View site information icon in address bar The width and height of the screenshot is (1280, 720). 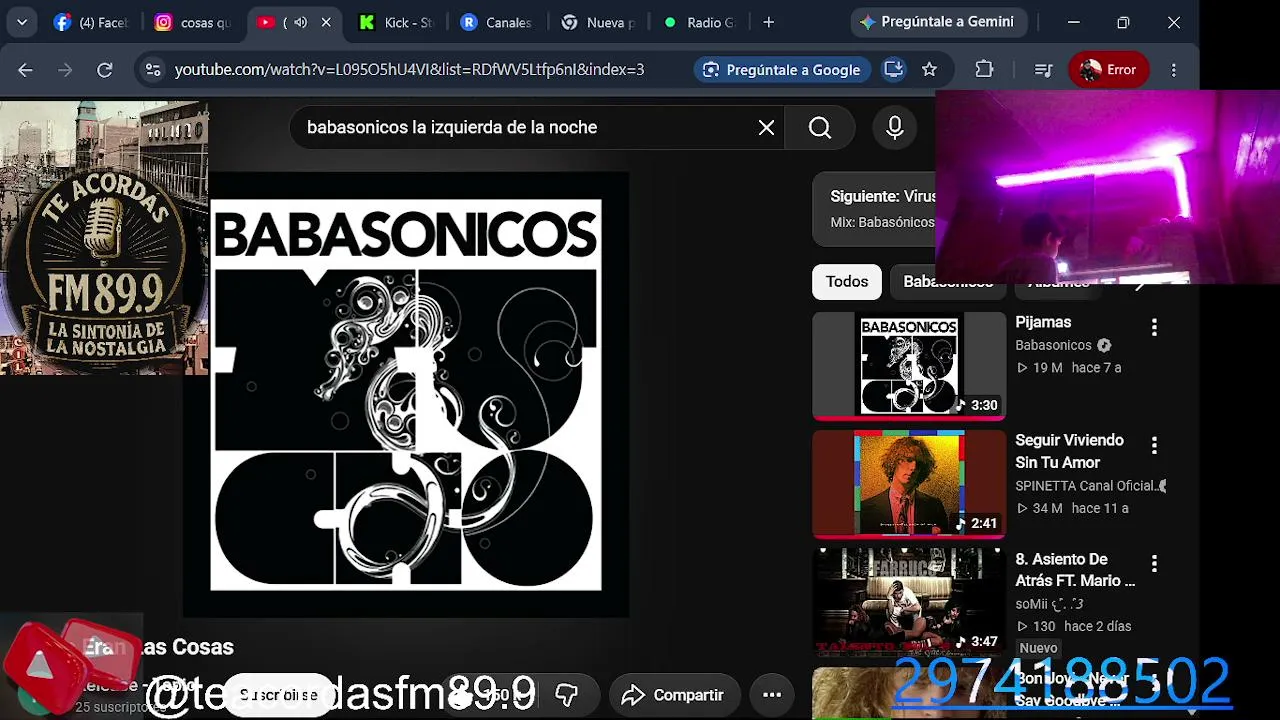pos(153,70)
